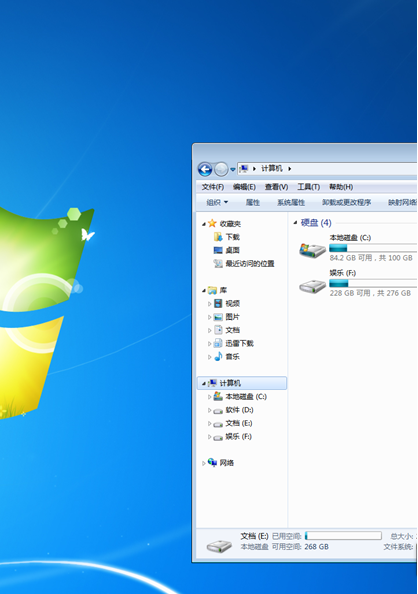
Task: Select the 迅雷下载 library icon
Action: click(x=218, y=343)
